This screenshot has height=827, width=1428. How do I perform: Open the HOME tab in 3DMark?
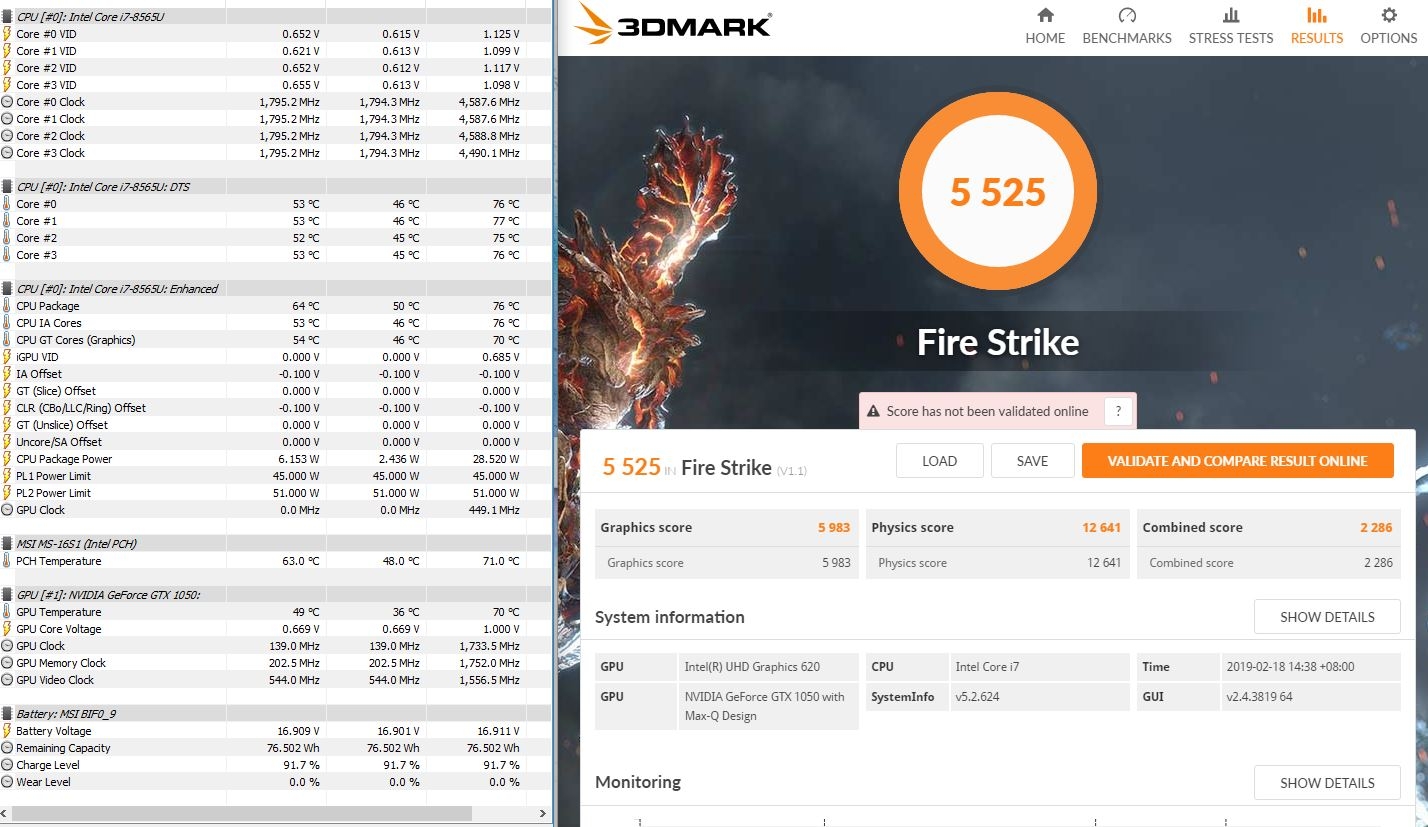coord(1045,26)
